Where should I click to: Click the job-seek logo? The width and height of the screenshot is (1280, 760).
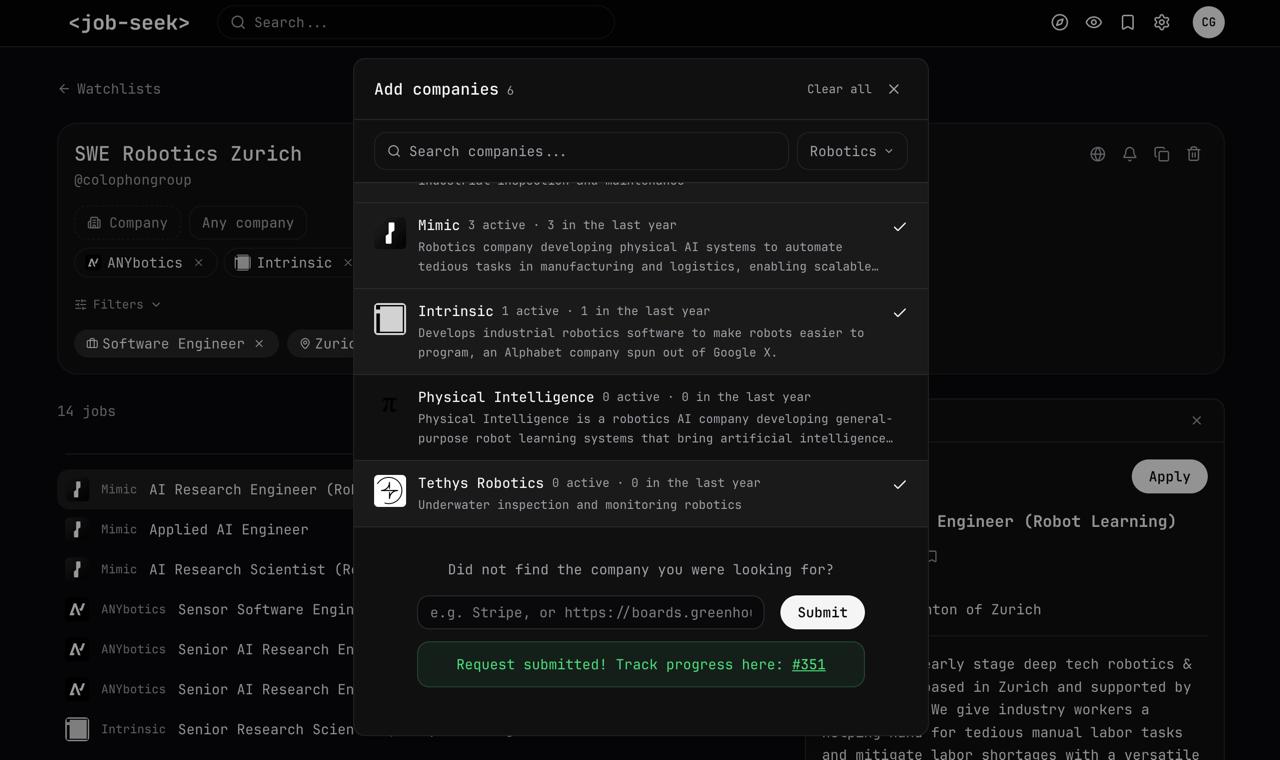[x=129, y=22]
